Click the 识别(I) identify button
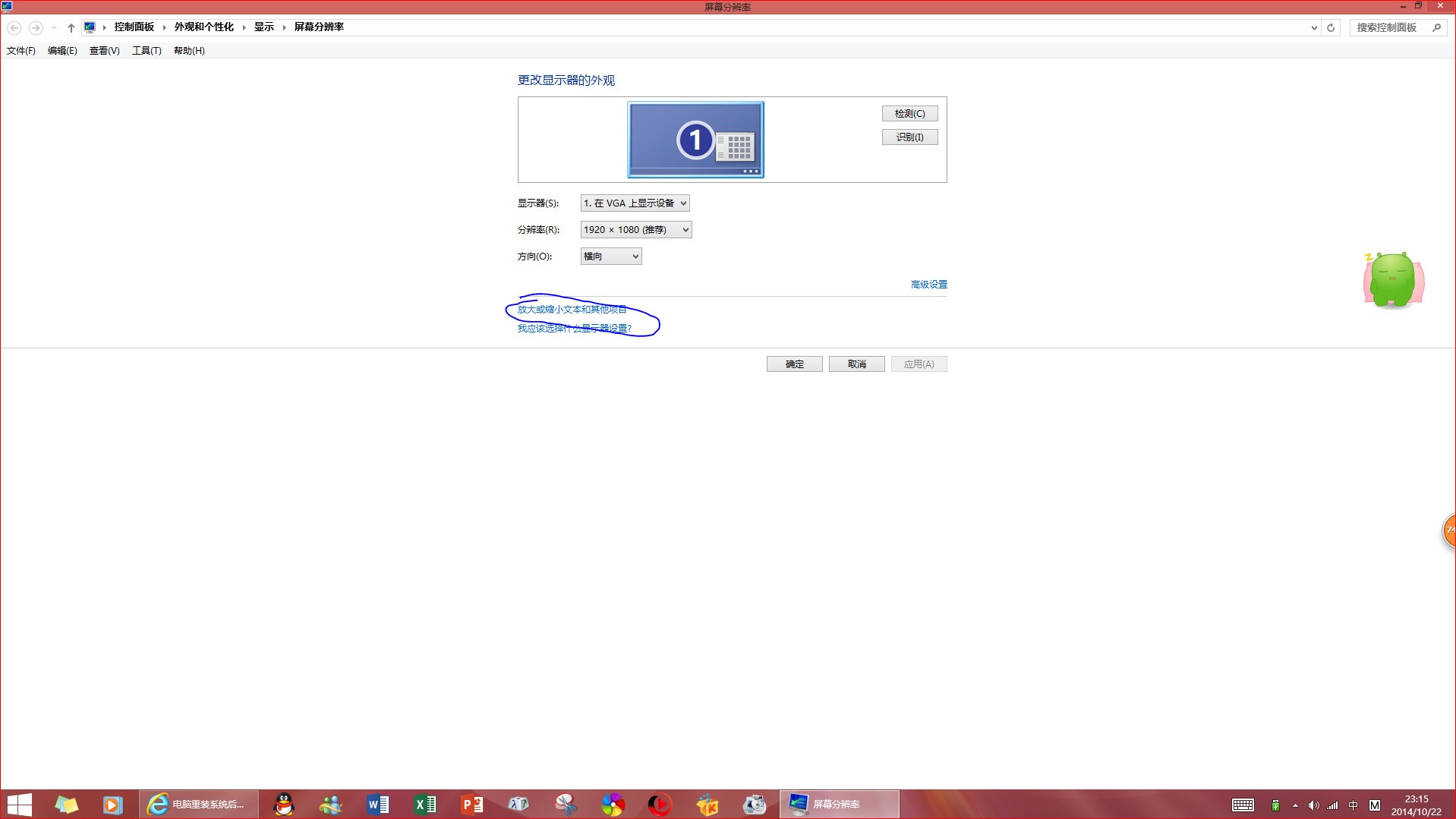Screen dimensions: 1456x819 (x=909, y=137)
